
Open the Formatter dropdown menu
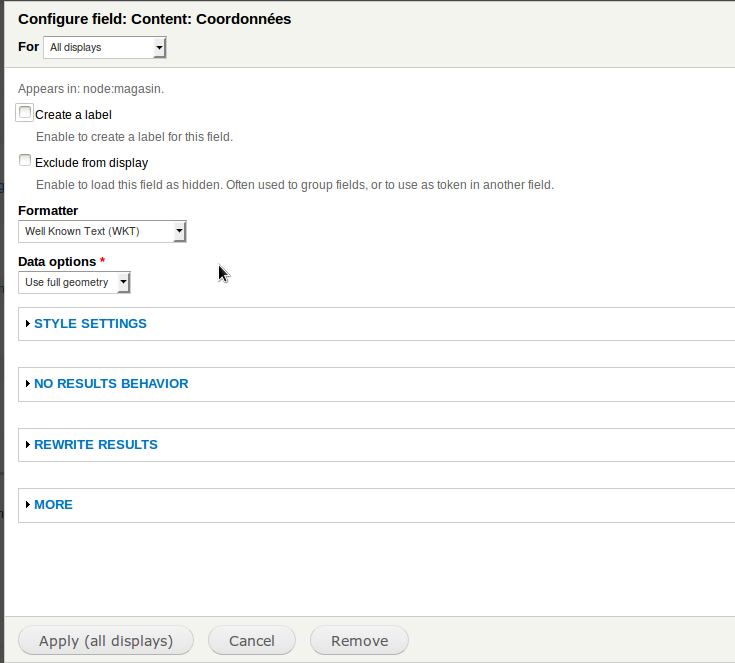click(102, 231)
